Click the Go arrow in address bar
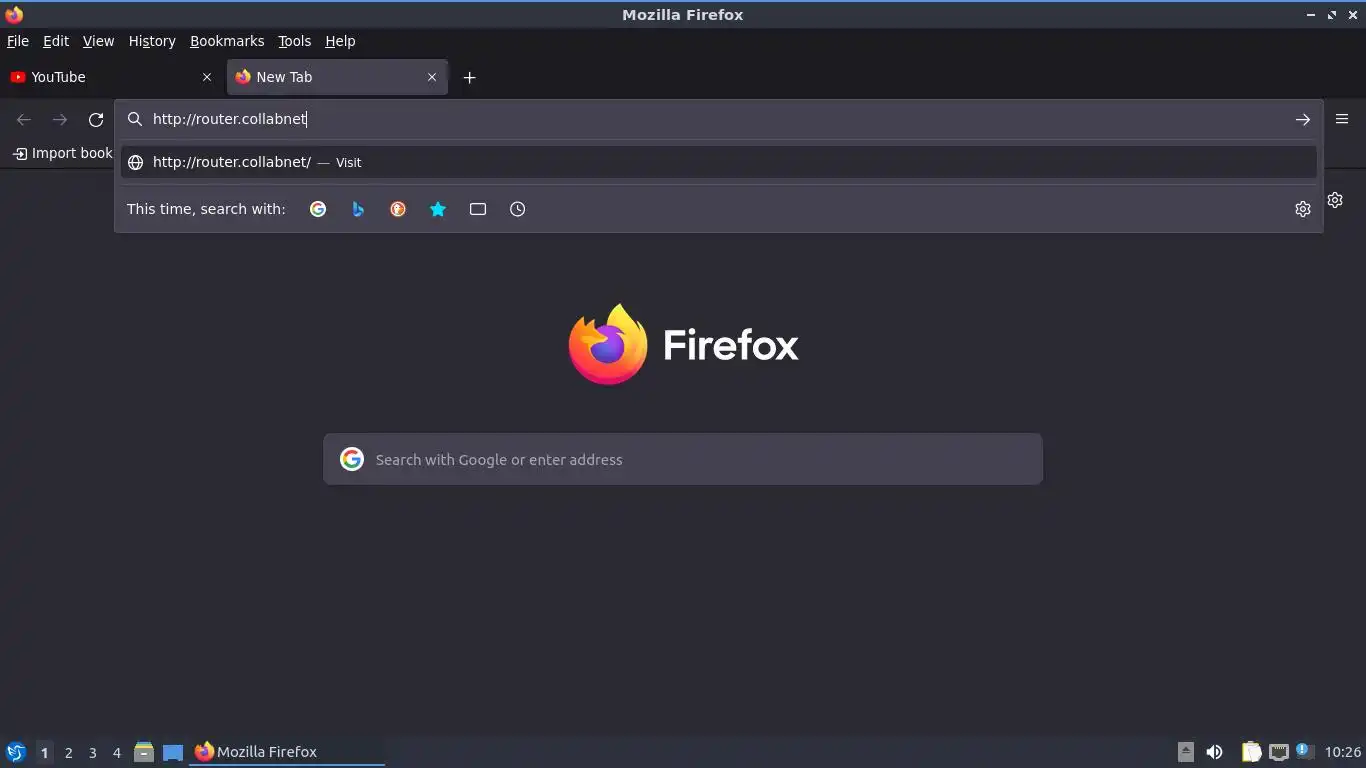 tap(1302, 119)
